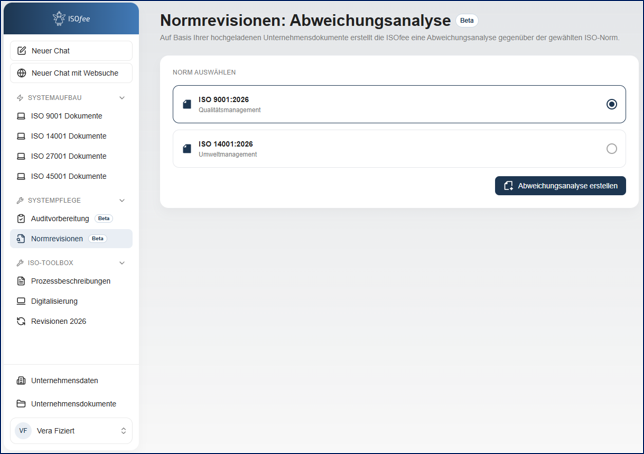Open the Normrevisionen menu item
The width and height of the screenshot is (644, 454).
point(71,239)
